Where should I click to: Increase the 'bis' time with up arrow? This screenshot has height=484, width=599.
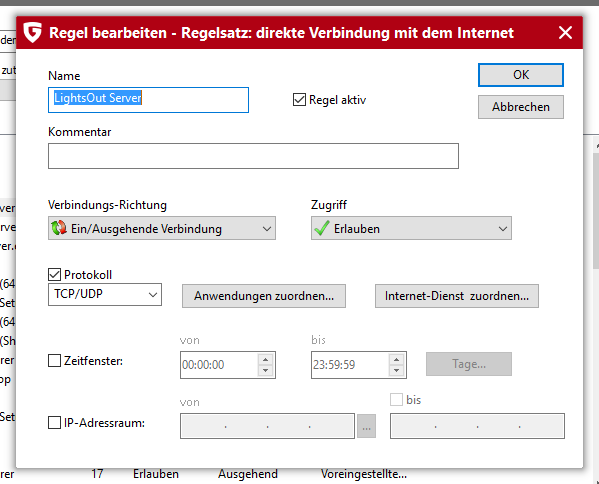click(397, 359)
